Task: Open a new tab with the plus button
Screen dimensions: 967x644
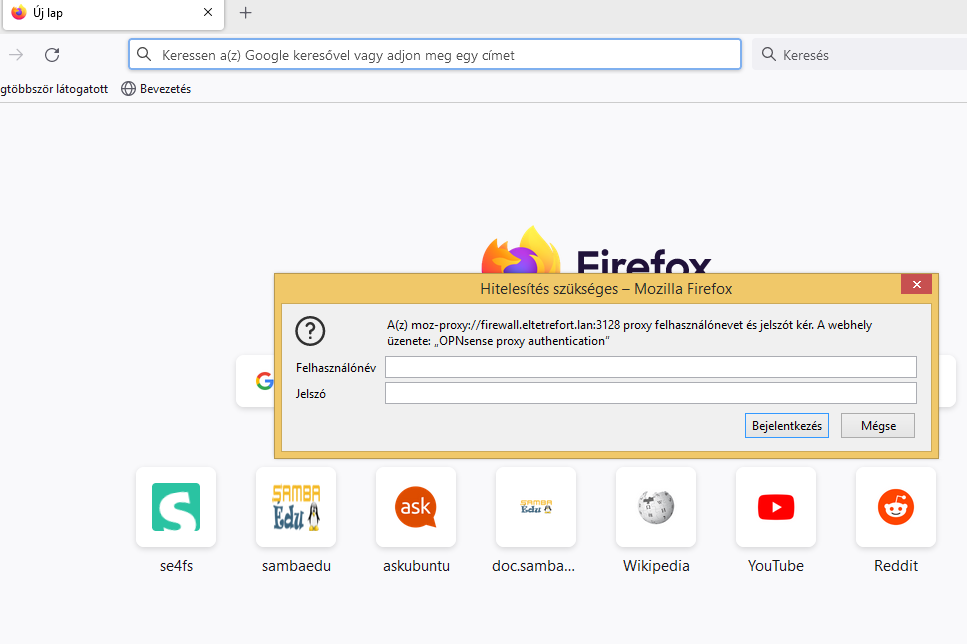Action: [245, 12]
